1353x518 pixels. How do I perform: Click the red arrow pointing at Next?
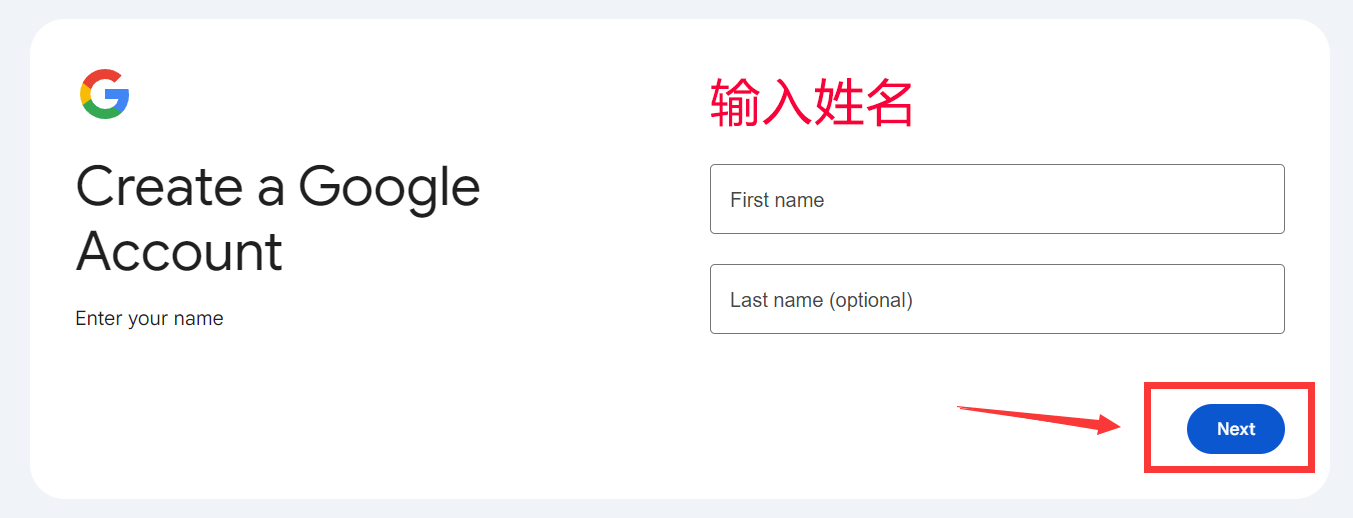[x=1030, y=417]
